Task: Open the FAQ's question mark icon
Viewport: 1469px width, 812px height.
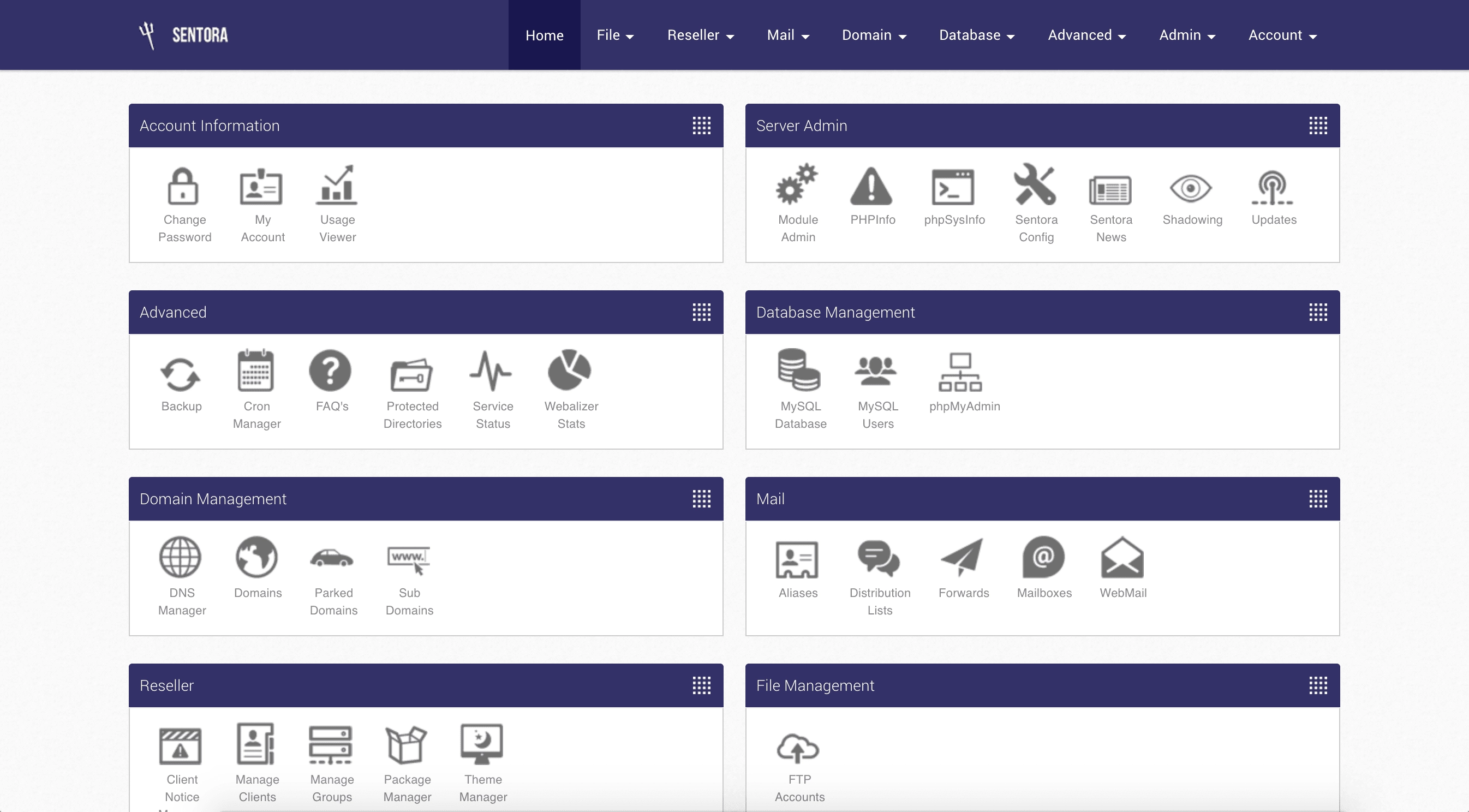Action: pos(330,371)
